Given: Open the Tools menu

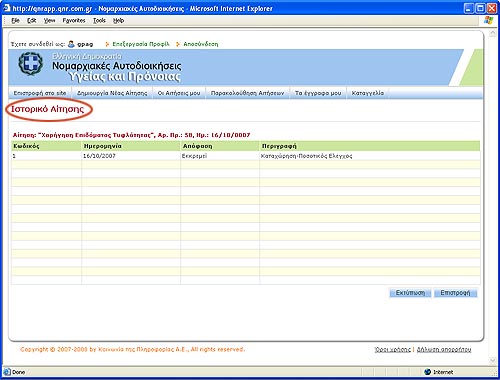Looking at the screenshot, I should point(99,21).
